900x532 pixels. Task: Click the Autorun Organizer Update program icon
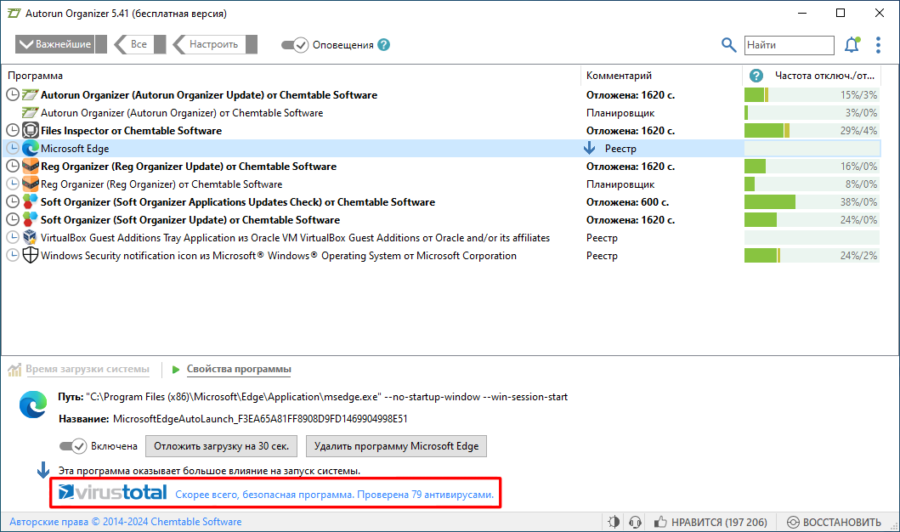point(30,95)
